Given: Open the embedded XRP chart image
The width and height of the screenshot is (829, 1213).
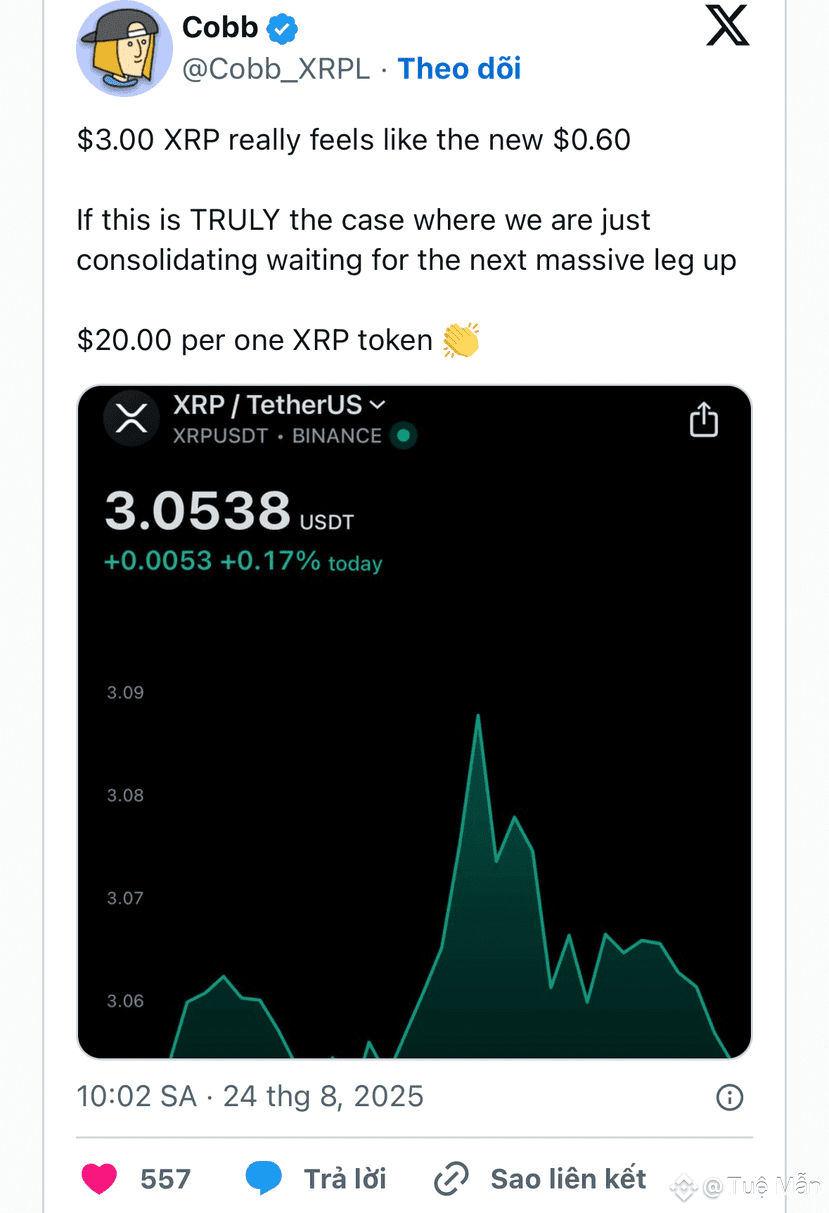Looking at the screenshot, I should pyautogui.click(x=414, y=722).
